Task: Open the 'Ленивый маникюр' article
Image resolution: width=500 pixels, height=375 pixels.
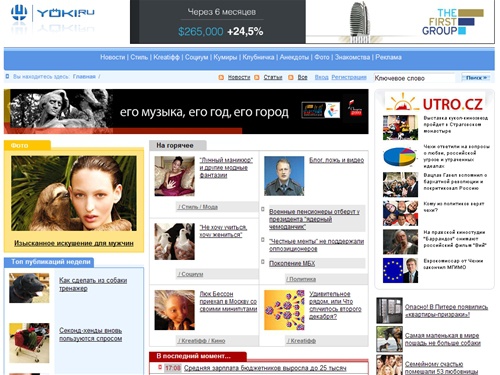Action: click(x=226, y=167)
